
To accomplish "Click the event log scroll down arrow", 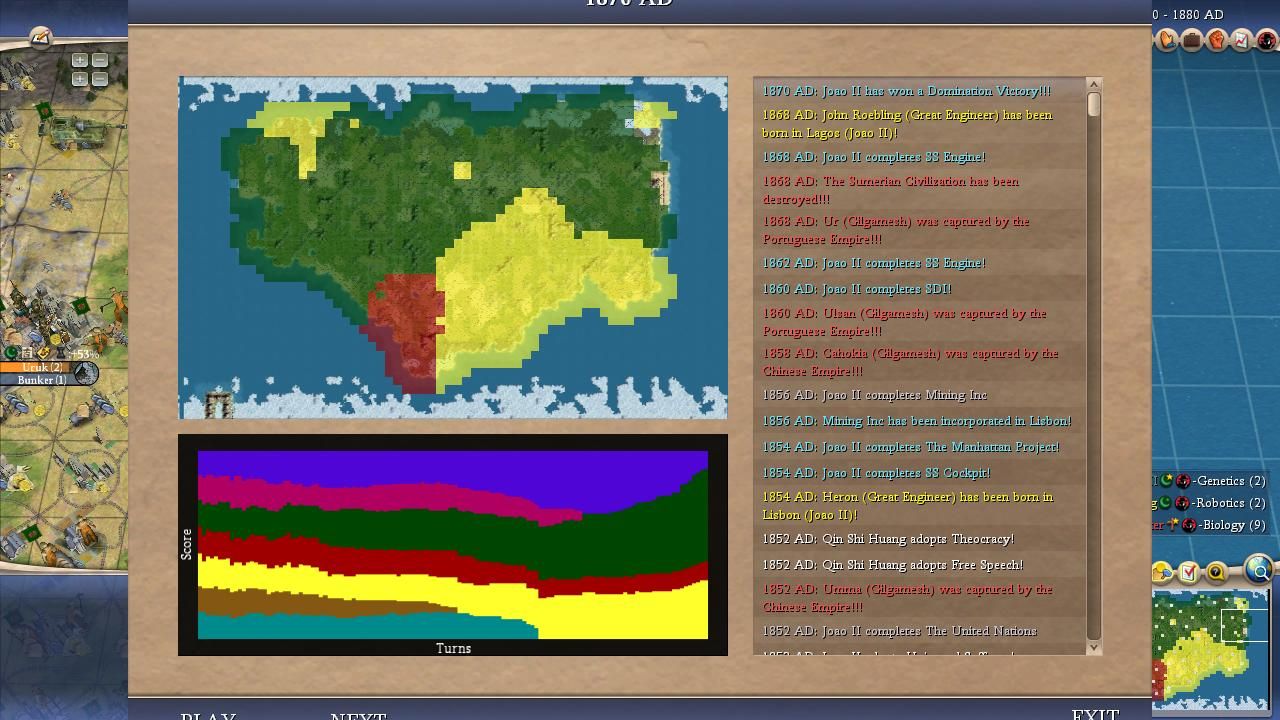I will coord(1093,647).
